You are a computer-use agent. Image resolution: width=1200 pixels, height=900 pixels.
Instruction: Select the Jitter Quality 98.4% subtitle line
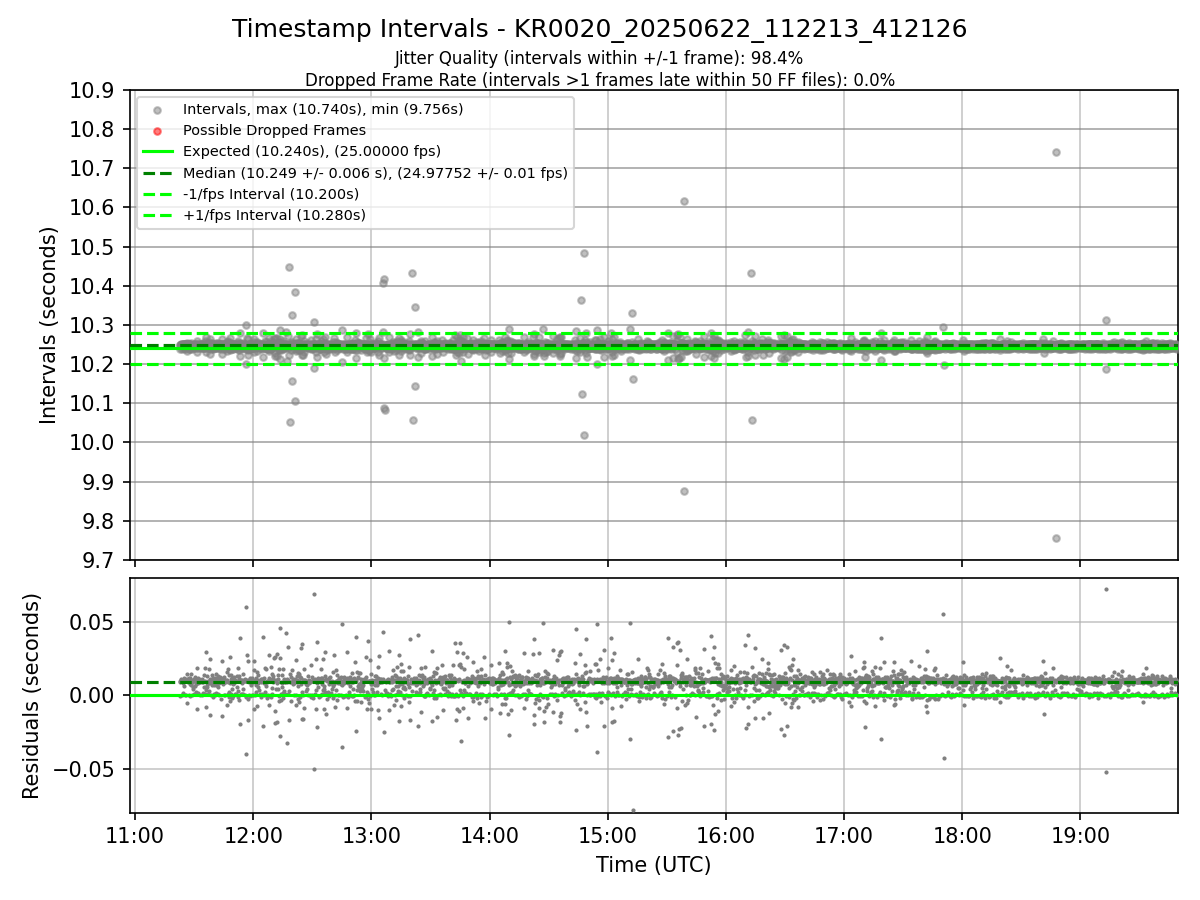coord(599,59)
